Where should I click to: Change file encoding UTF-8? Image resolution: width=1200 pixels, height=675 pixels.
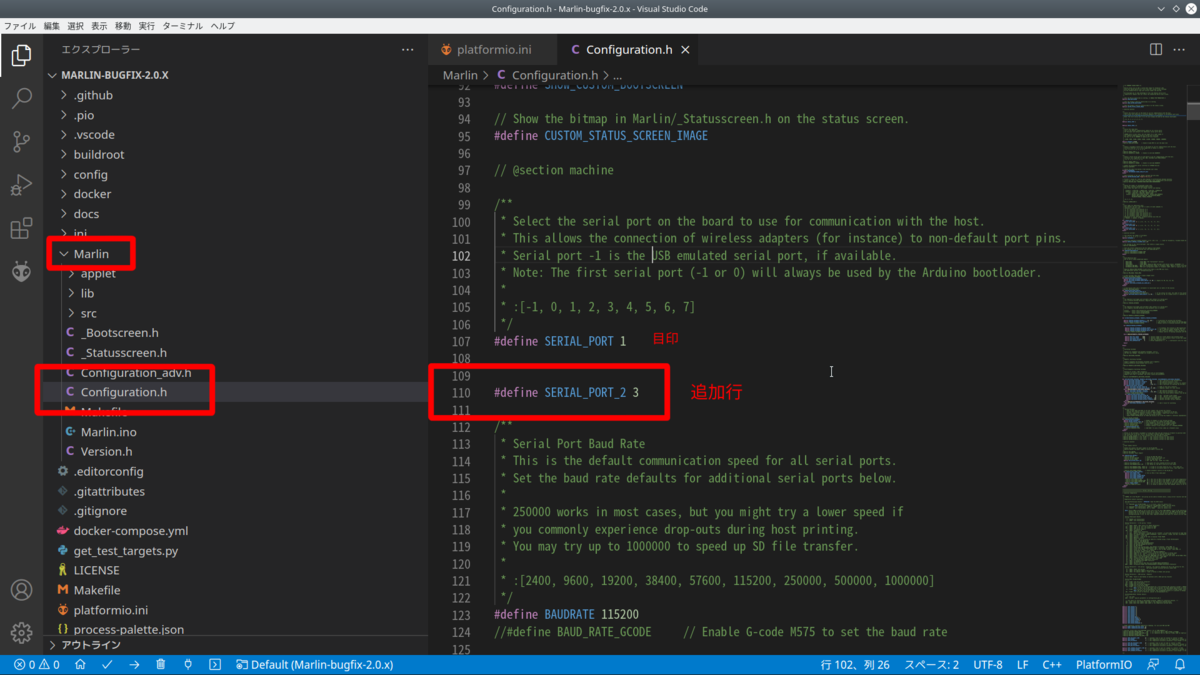(x=987, y=665)
